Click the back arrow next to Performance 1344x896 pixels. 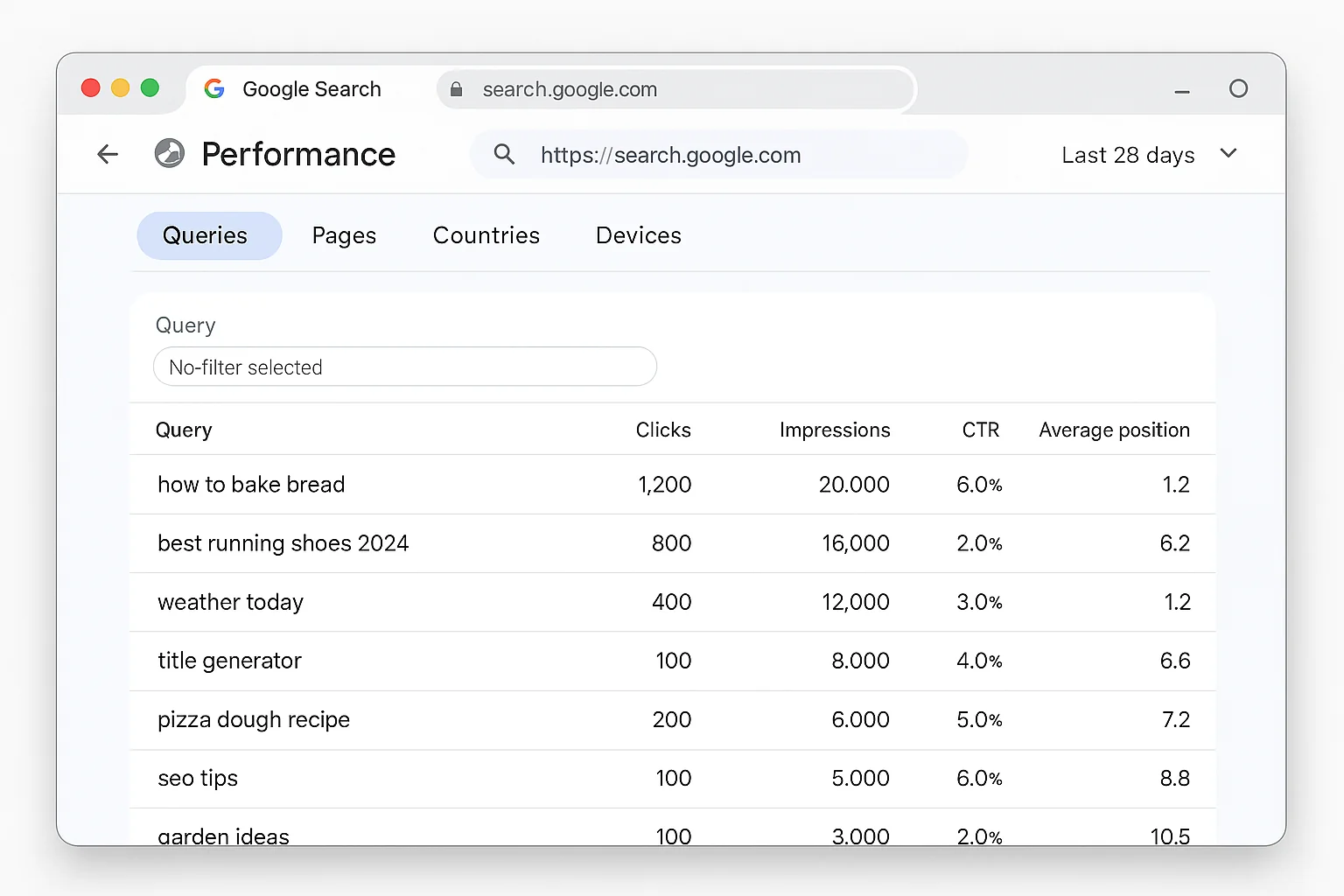(x=107, y=154)
